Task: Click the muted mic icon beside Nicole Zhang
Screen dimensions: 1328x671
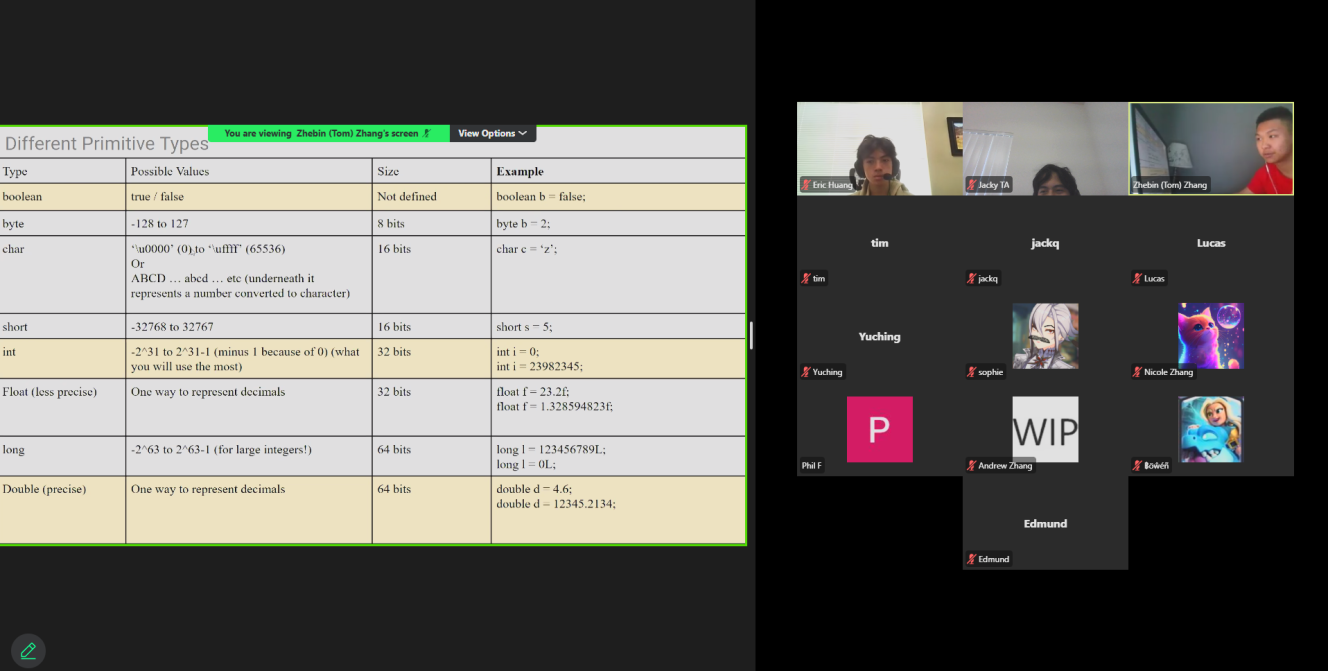Action: pyautogui.click(x=1138, y=372)
